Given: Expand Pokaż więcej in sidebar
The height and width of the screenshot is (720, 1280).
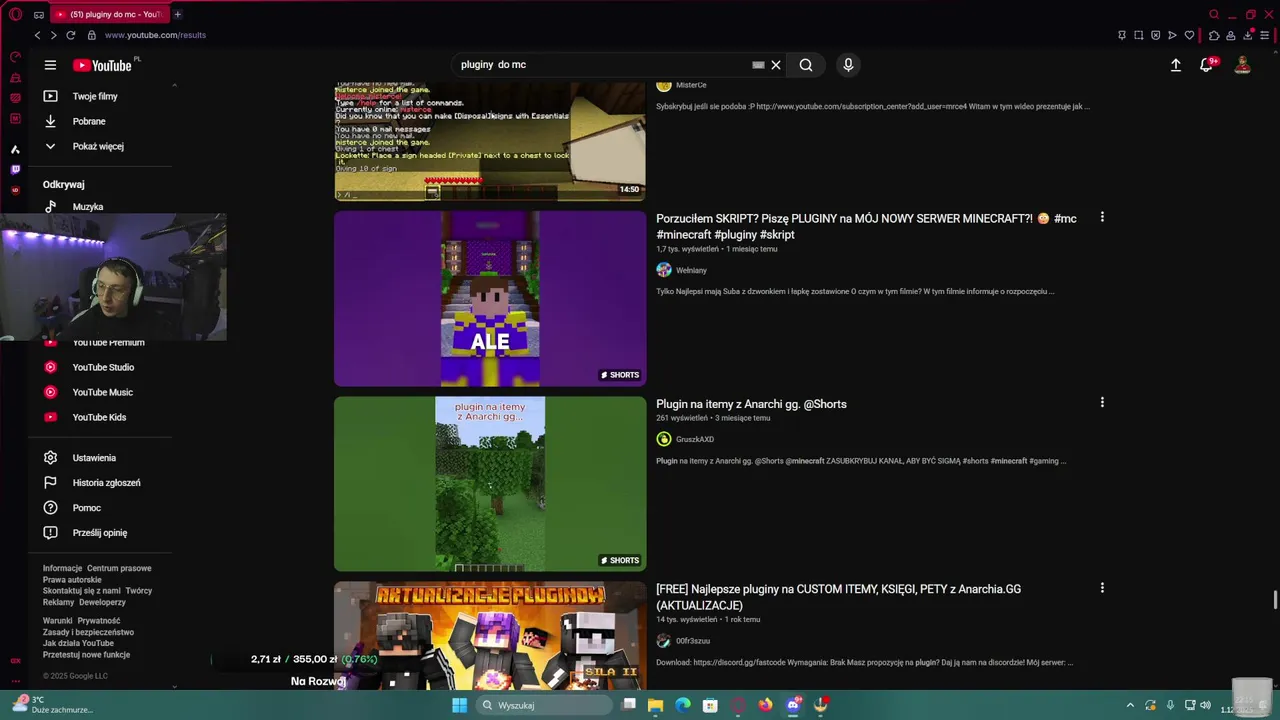Looking at the screenshot, I should click(x=98, y=146).
